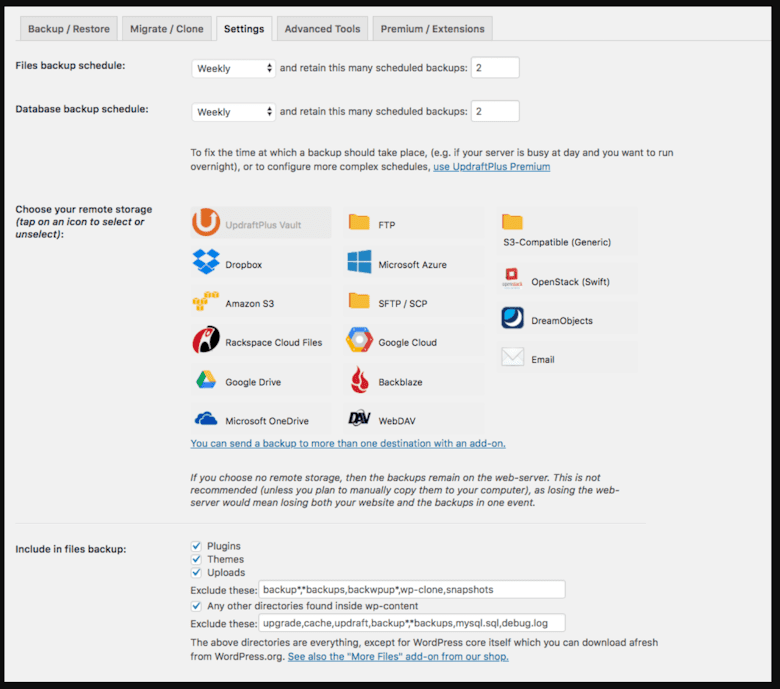Edit the wp-content directories exclude field
780x689 pixels.
pyautogui.click(x=412, y=623)
